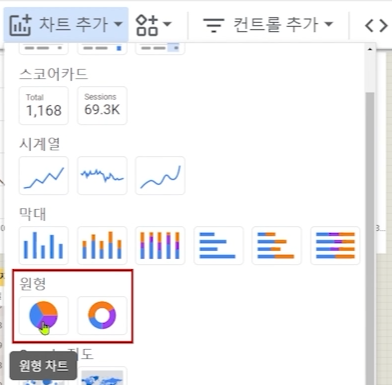Insert the vertical column chart
This screenshot has width=392, height=385.
(44, 245)
